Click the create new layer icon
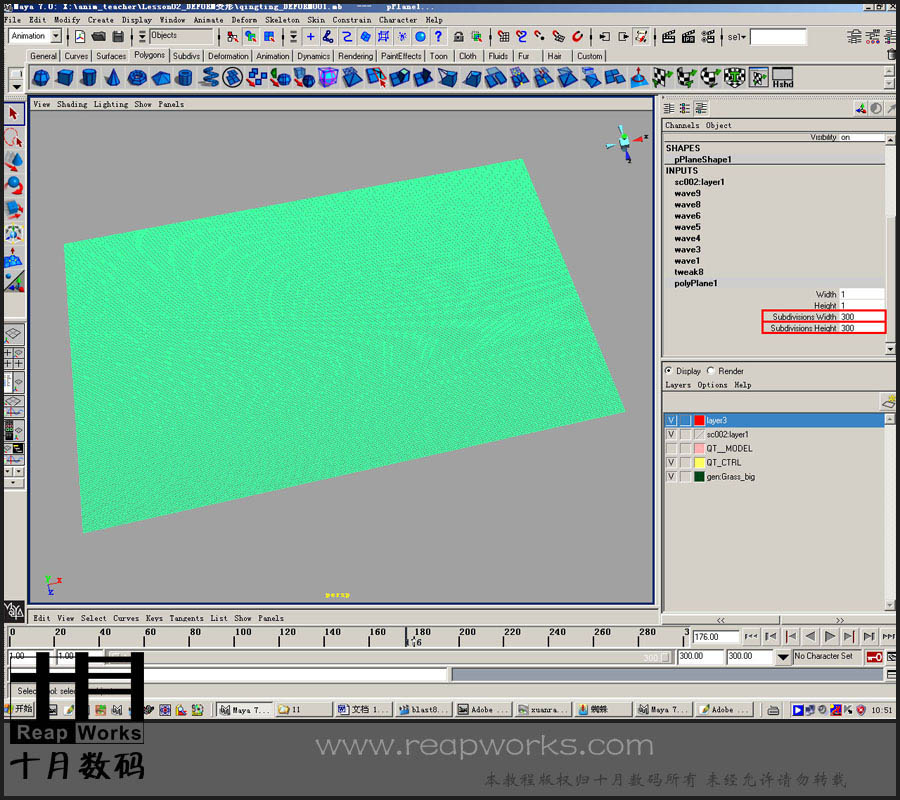This screenshot has width=900, height=800. coord(889,402)
